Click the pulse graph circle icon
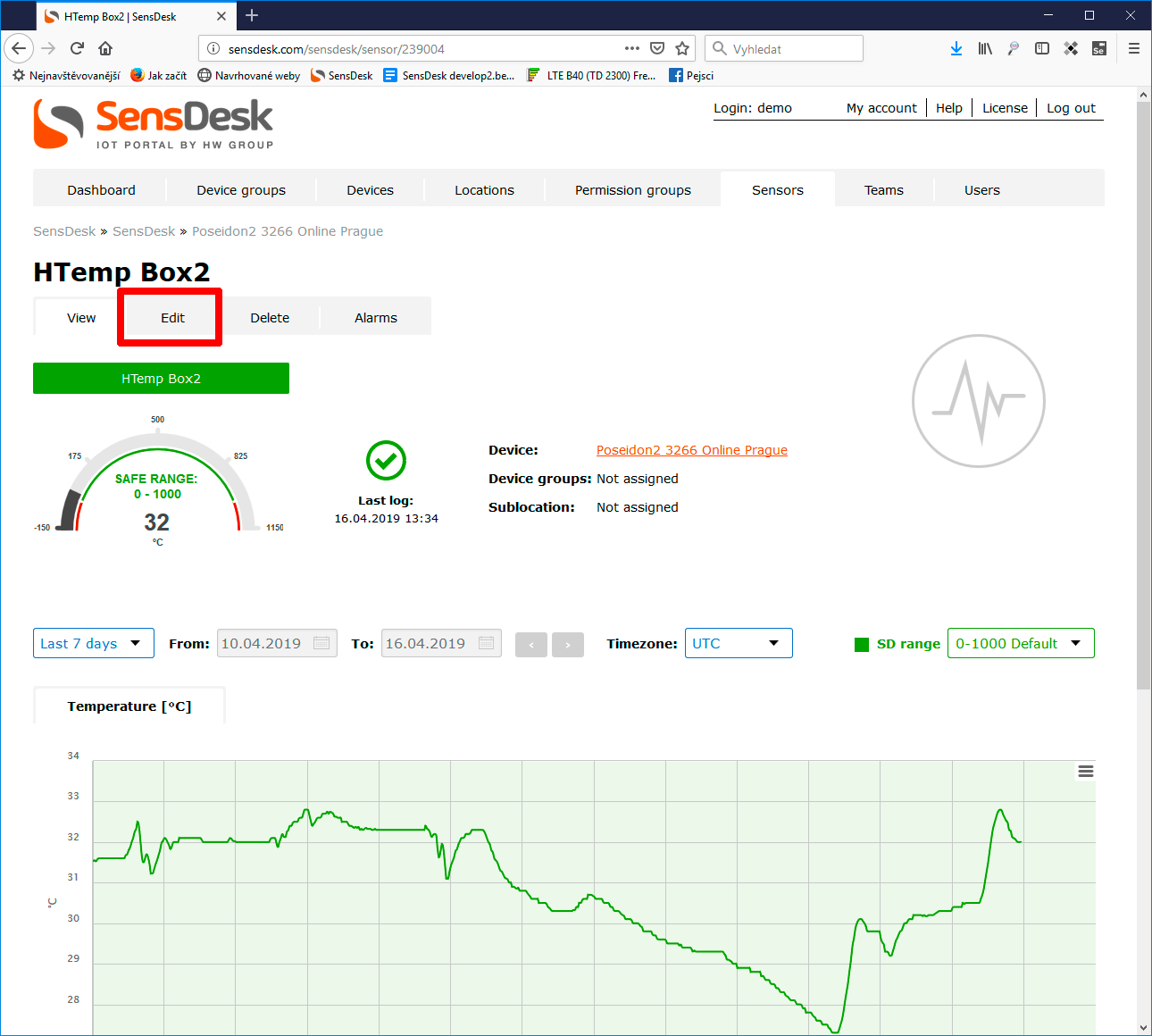Viewport: 1152px width, 1036px height. click(979, 401)
